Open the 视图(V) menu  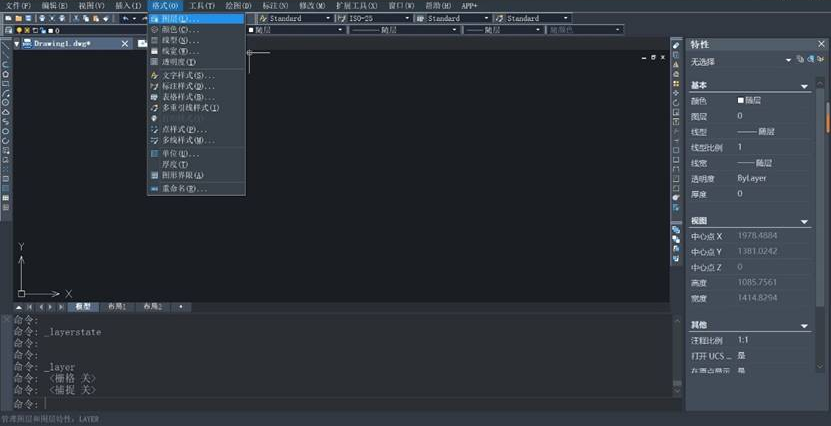coord(91,6)
